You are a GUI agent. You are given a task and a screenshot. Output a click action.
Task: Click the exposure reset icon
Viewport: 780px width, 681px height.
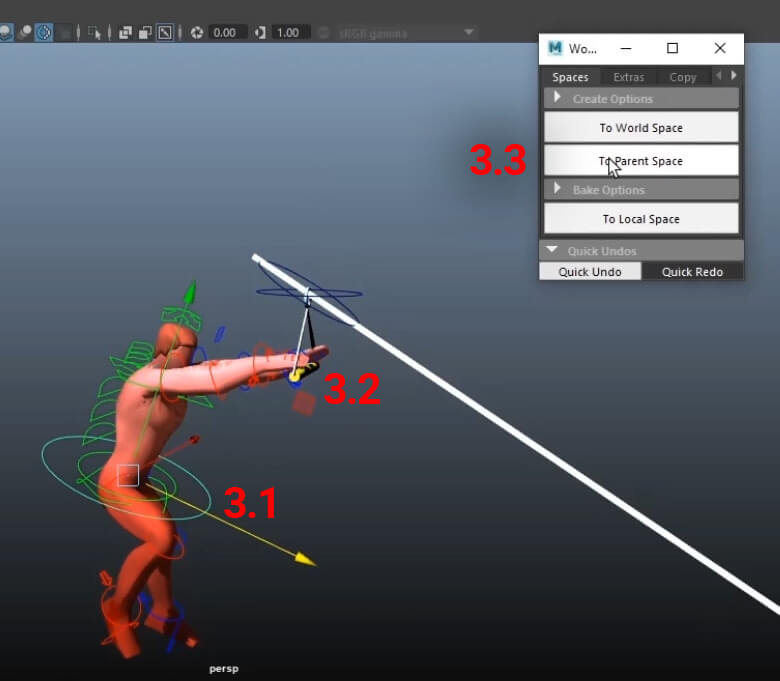coord(197,32)
